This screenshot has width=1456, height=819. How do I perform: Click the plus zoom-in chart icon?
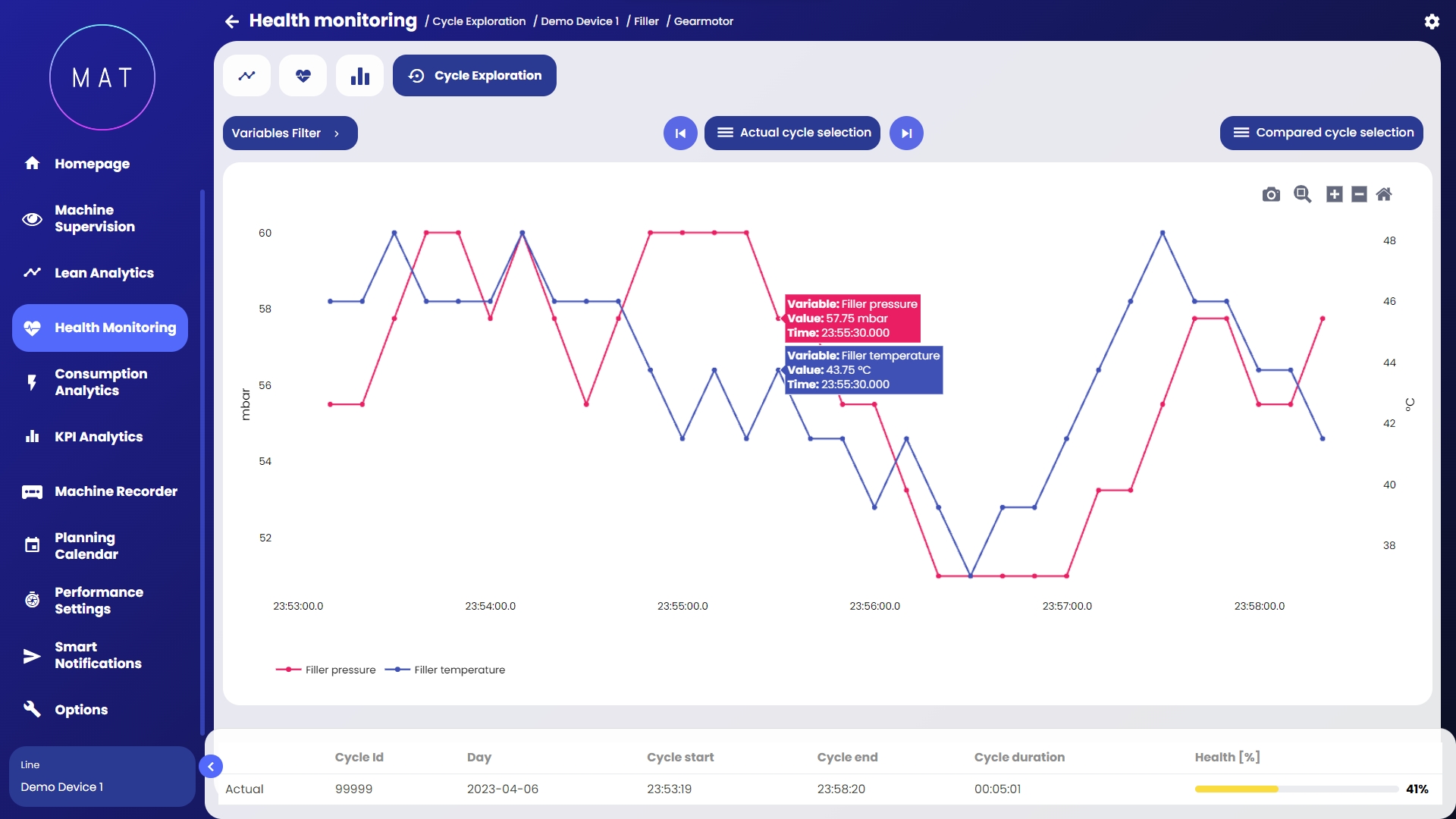(x=1334, y=195)
